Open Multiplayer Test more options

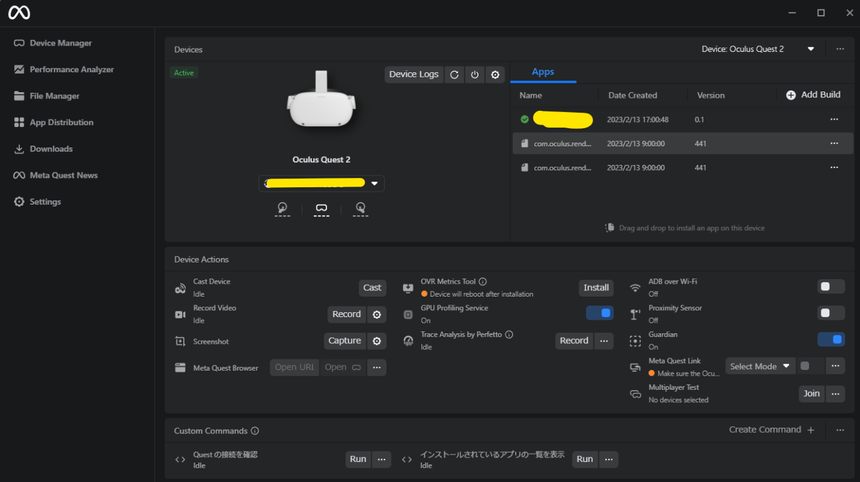point(835,394)
